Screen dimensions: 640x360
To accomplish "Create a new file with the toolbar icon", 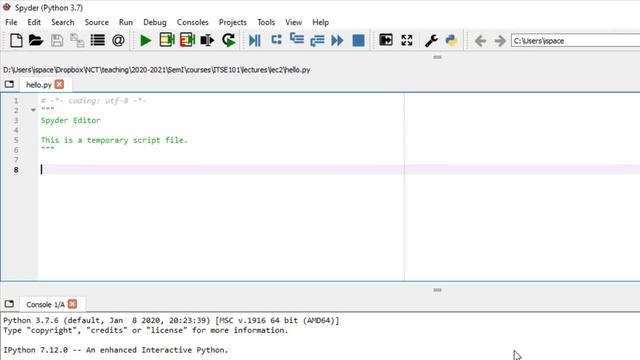I will pos(16,40).
